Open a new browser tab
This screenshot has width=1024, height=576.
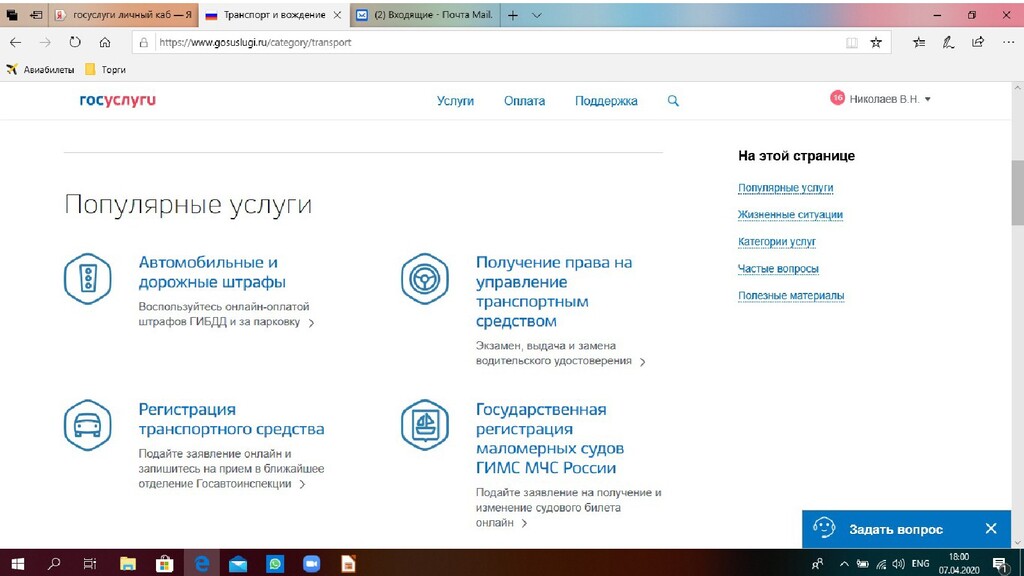(513, 14)
